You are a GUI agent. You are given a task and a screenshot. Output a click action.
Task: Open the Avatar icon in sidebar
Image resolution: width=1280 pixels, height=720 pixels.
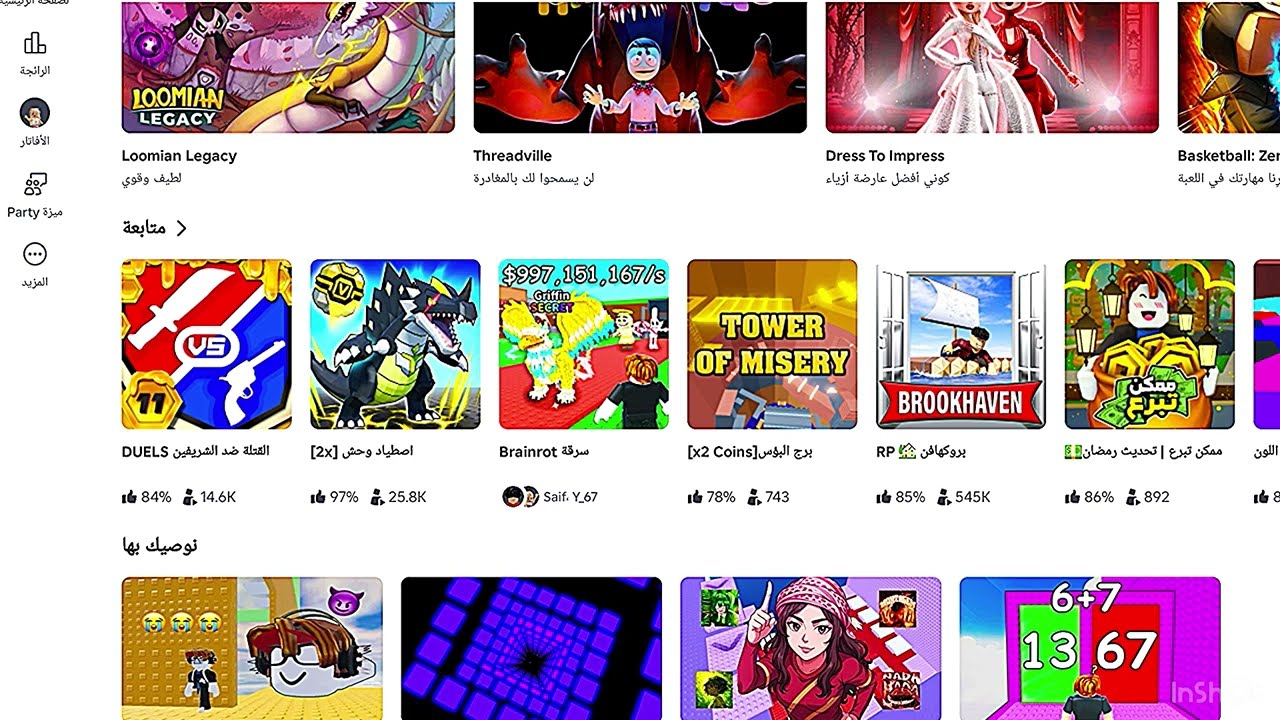(35, 113)
